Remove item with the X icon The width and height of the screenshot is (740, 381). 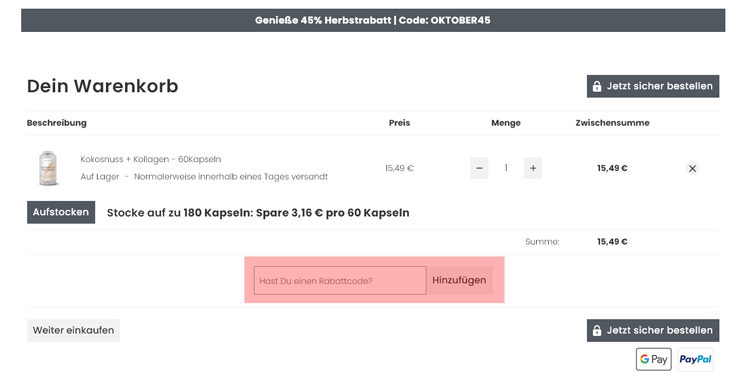692,169
